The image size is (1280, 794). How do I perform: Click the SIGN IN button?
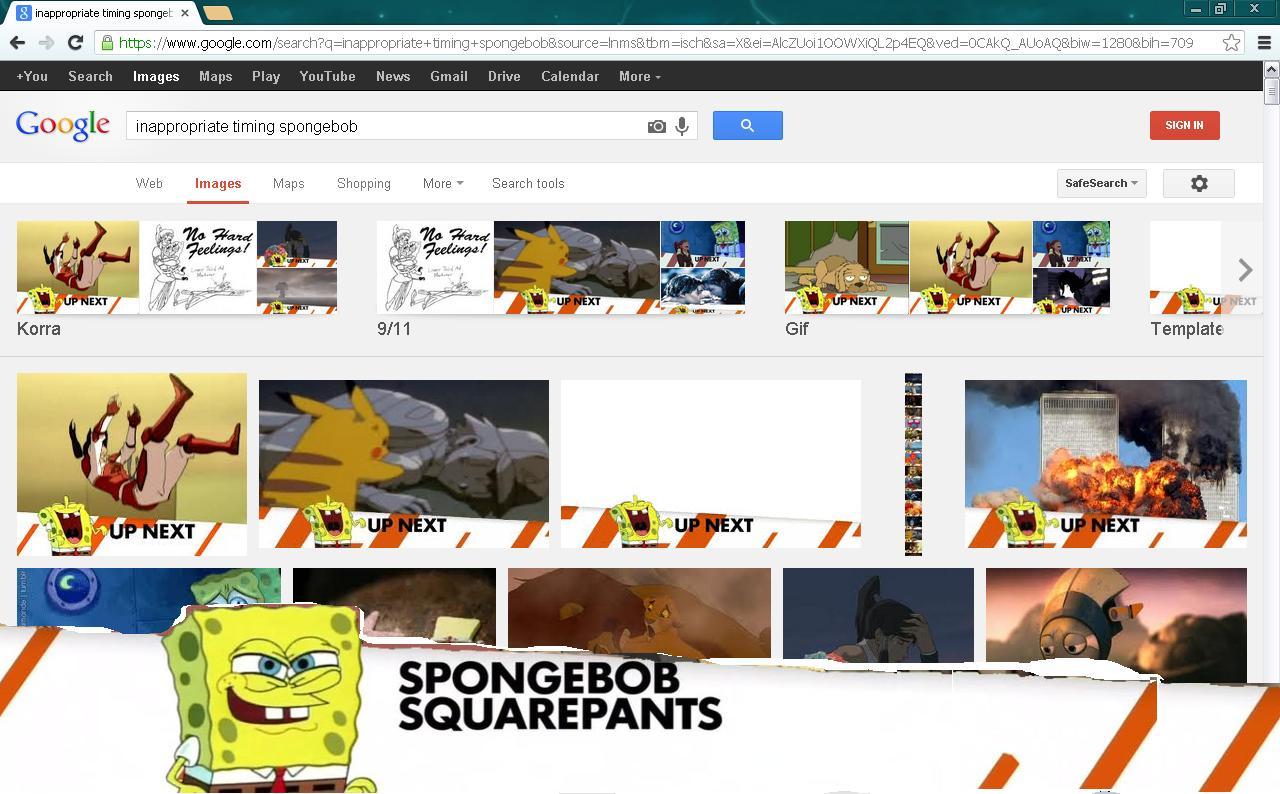pyautogui.click(x=1184, y=125)
